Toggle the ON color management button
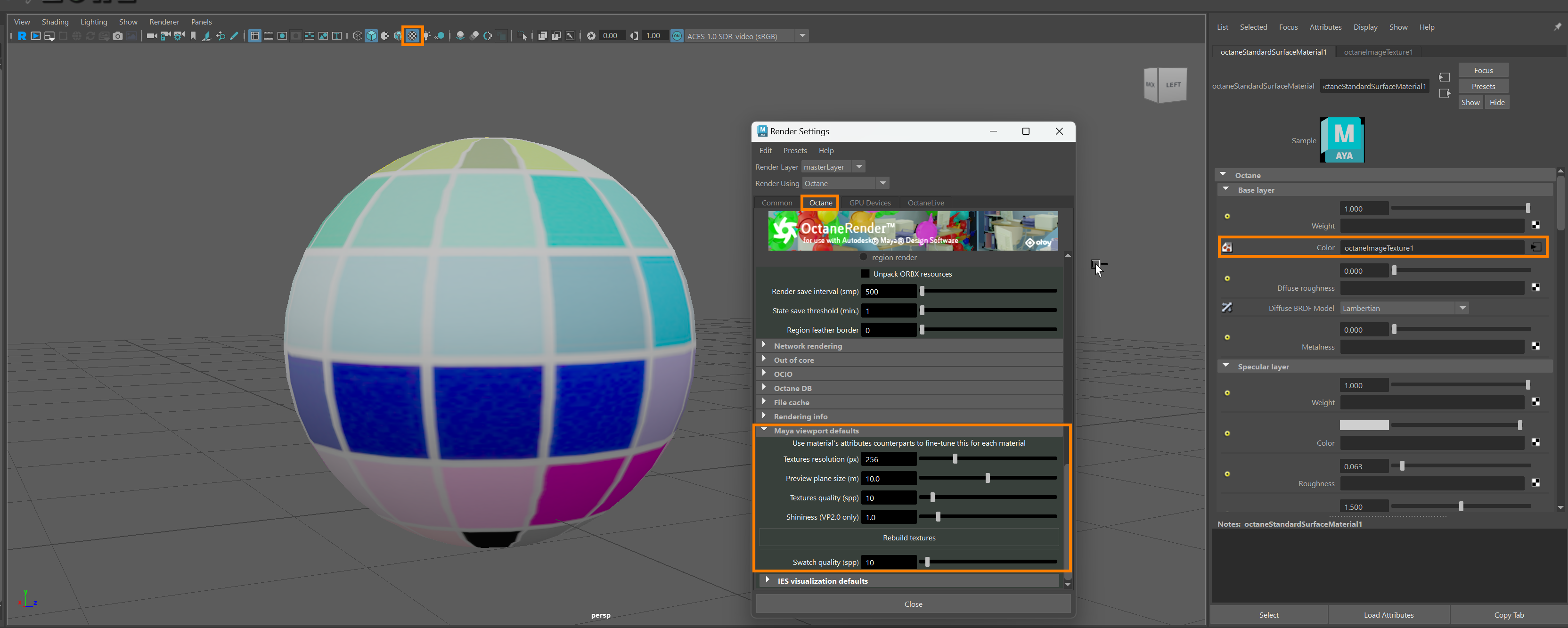Viewport: 1568px width, 628px height. point(676,36)
